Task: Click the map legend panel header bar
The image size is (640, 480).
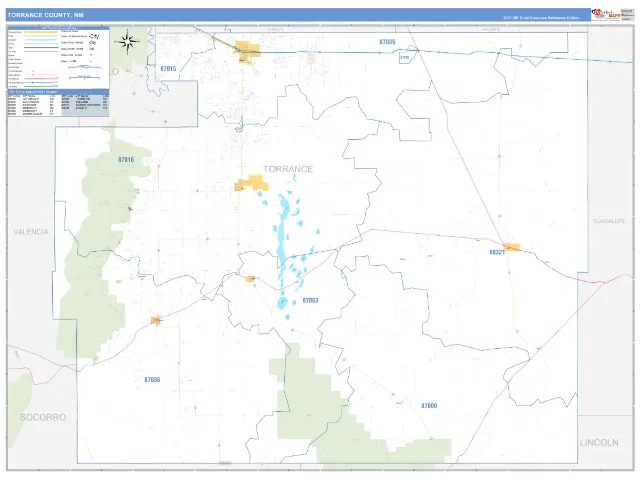Action: (x=58, y=28)
